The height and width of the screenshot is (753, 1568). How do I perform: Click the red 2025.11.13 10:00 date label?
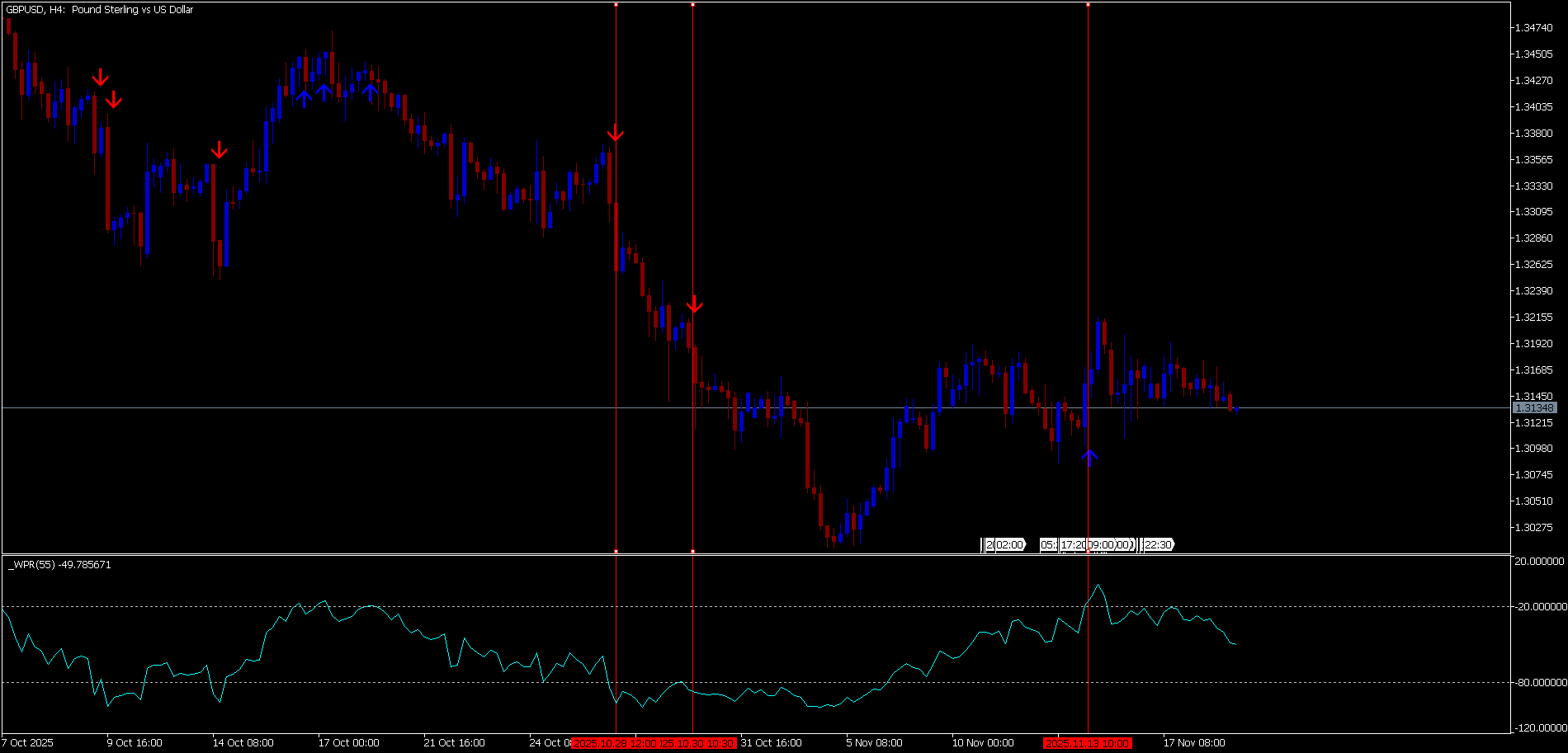point(1088,743)
